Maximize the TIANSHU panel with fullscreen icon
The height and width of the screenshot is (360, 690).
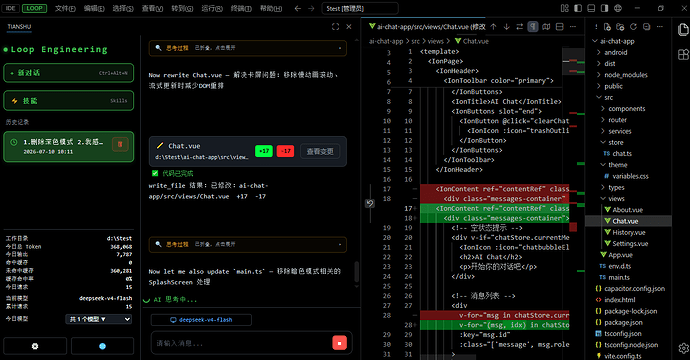335,27
